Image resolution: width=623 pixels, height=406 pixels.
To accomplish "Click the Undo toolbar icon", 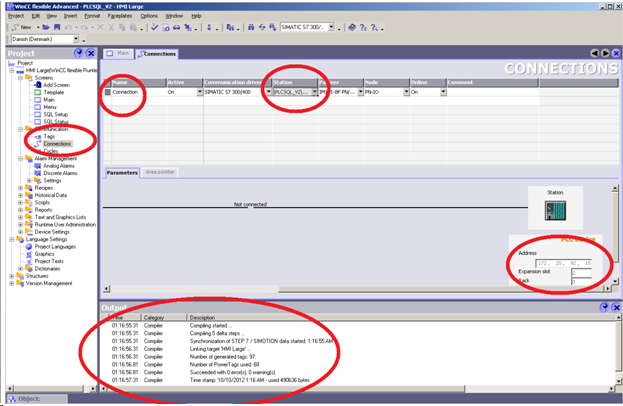I will (68, 27).
